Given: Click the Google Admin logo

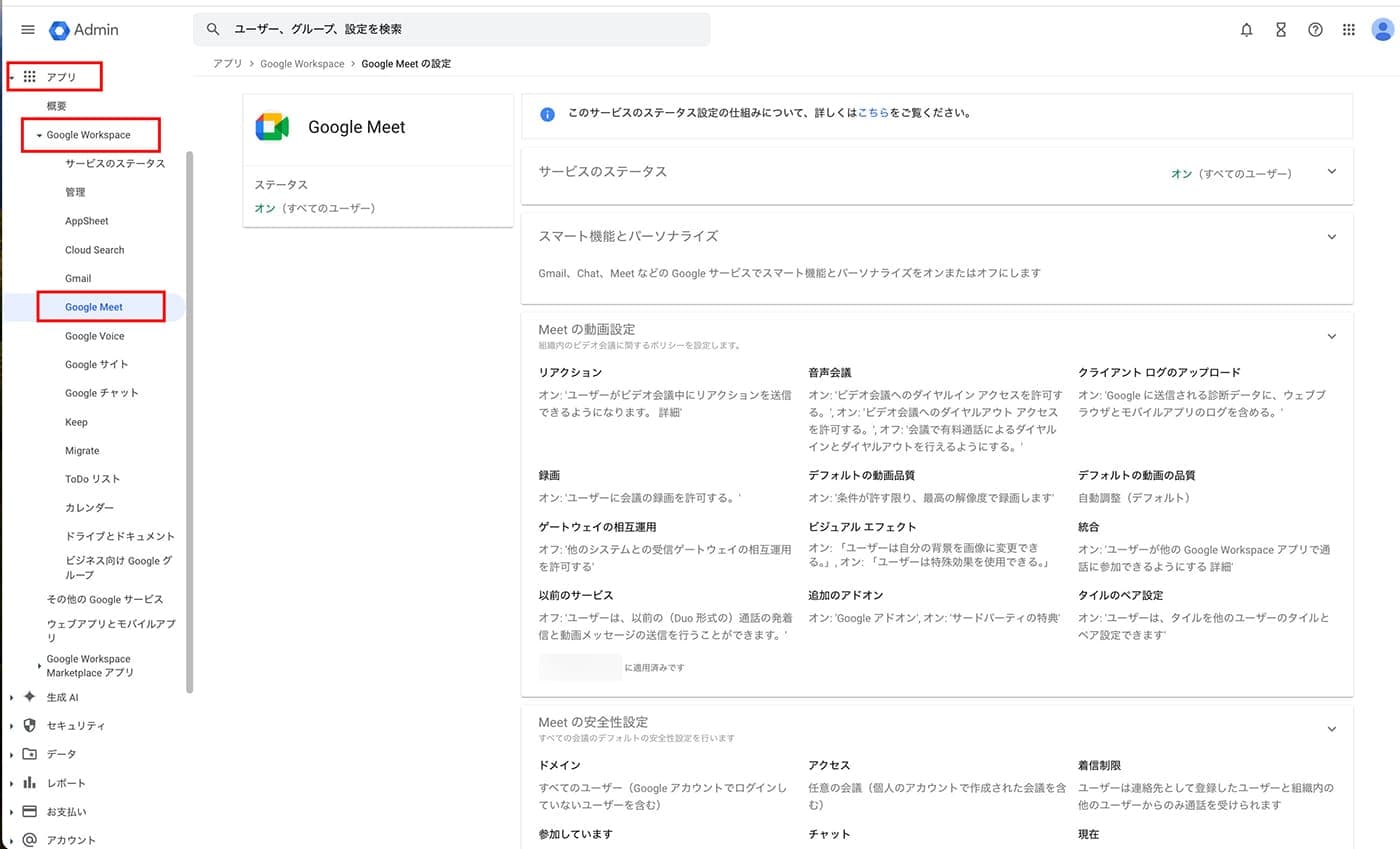Looking at the screenshot, I should (x=84, y=30).
